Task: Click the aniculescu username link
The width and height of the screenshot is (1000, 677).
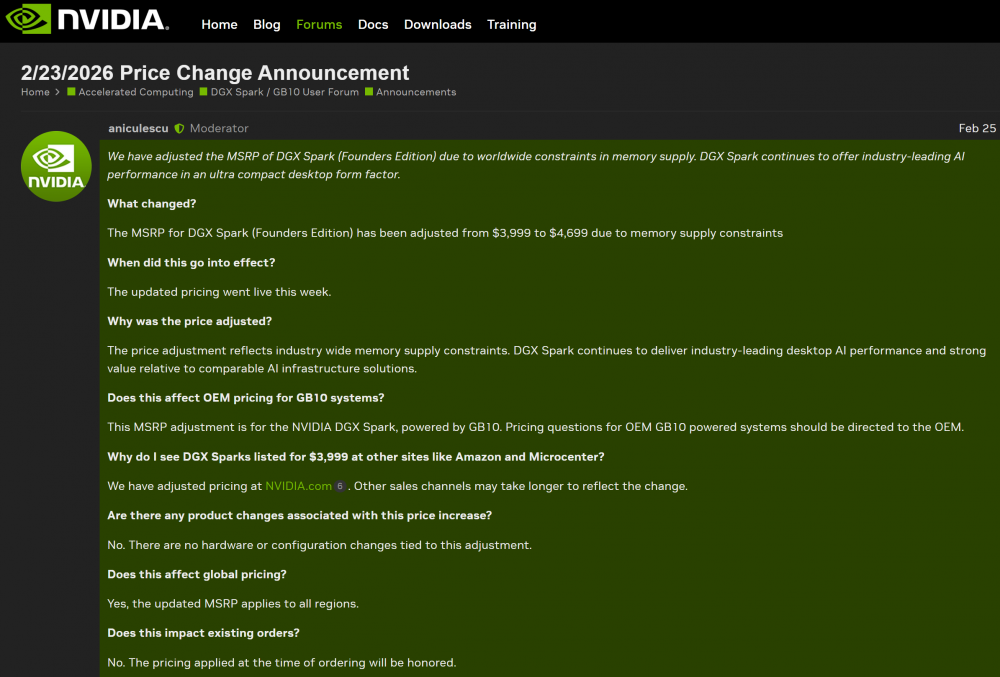Action: [138, 129]
